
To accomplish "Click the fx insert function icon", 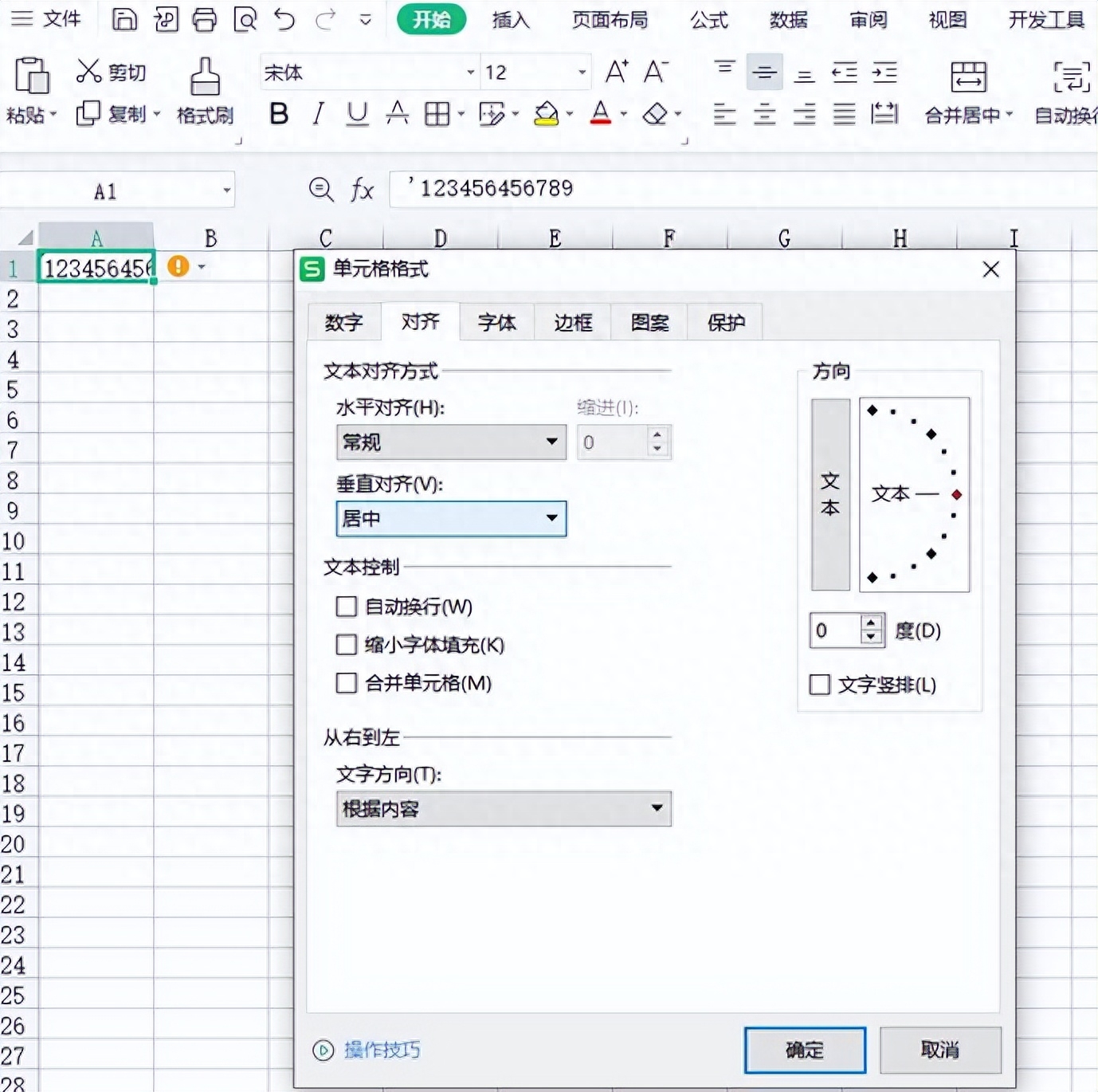I will pos(363,190).
